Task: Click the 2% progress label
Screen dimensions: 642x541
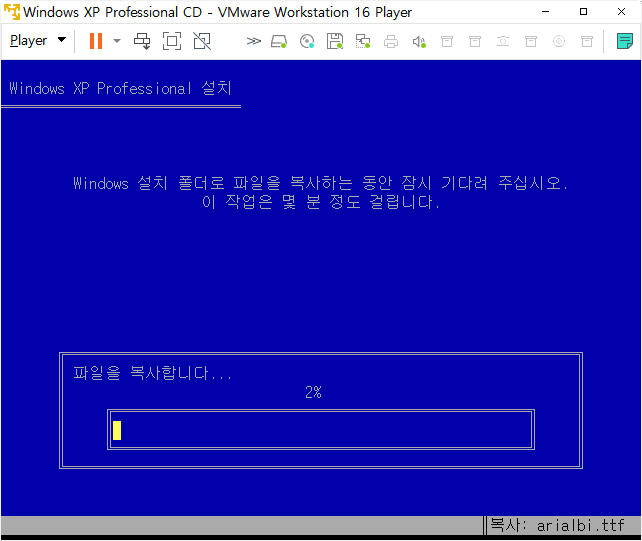Action: click(x=313, y=392)
